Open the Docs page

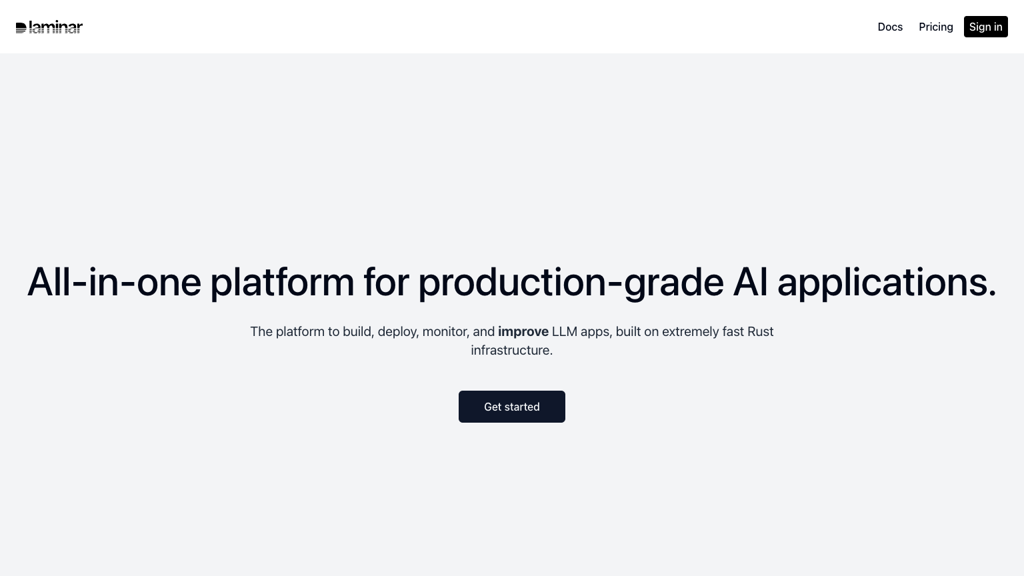pos(890,27)
